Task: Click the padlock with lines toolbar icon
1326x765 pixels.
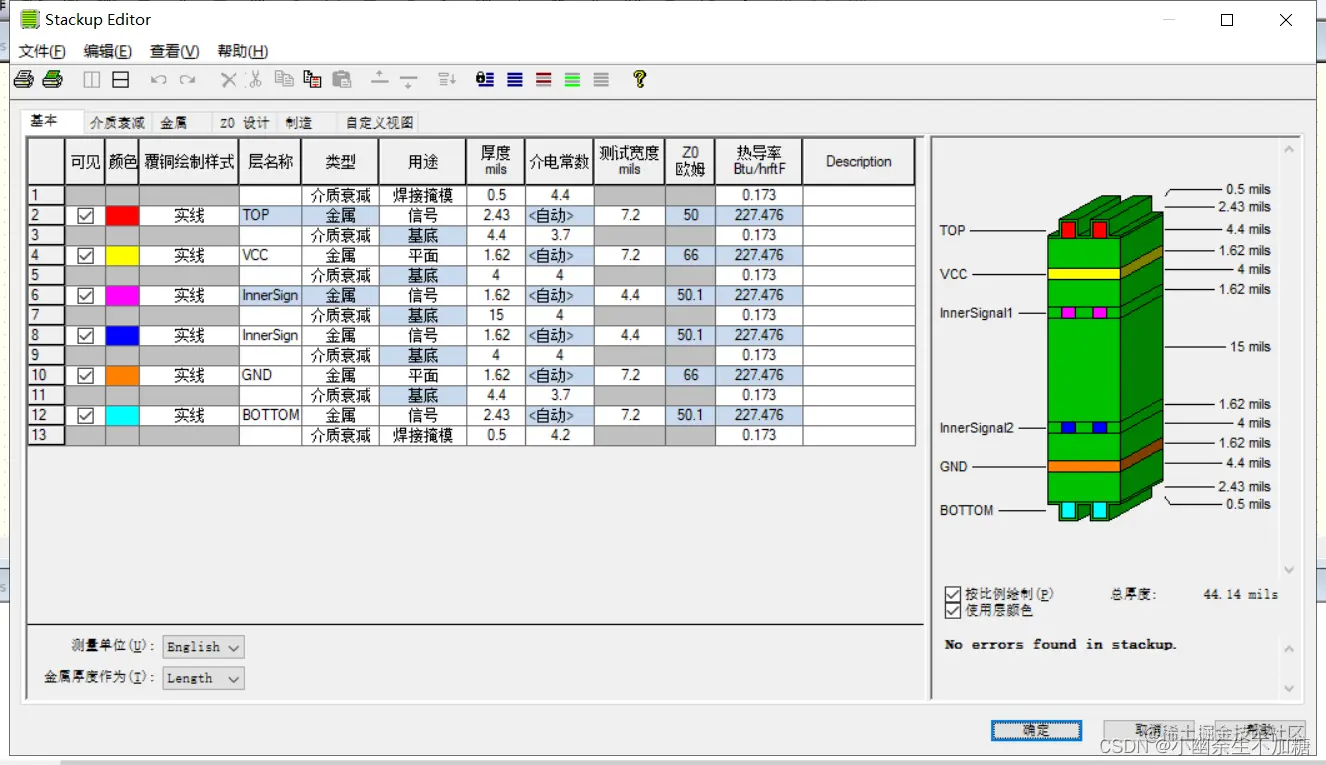Action: coord(485,79)
